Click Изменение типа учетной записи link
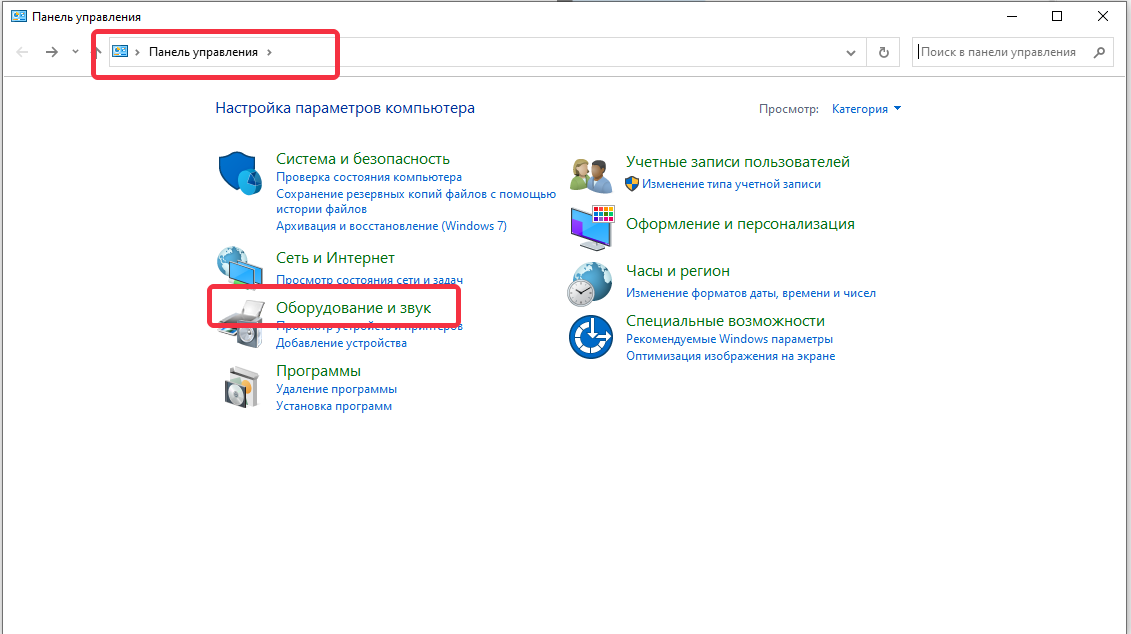The height and width of the screenshot is (634, 1131). coord(731,184)
